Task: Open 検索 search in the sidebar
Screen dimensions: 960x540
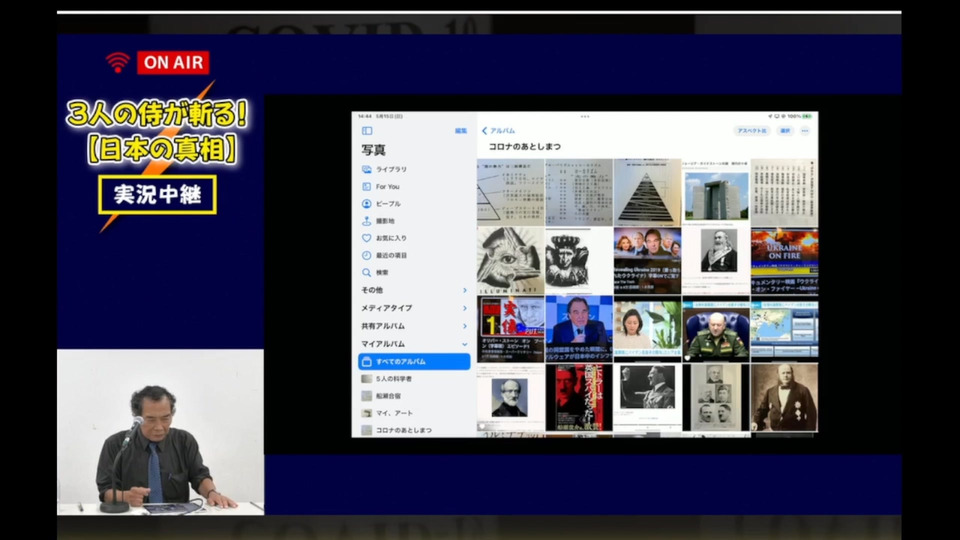Action: [x=414, y=272]
